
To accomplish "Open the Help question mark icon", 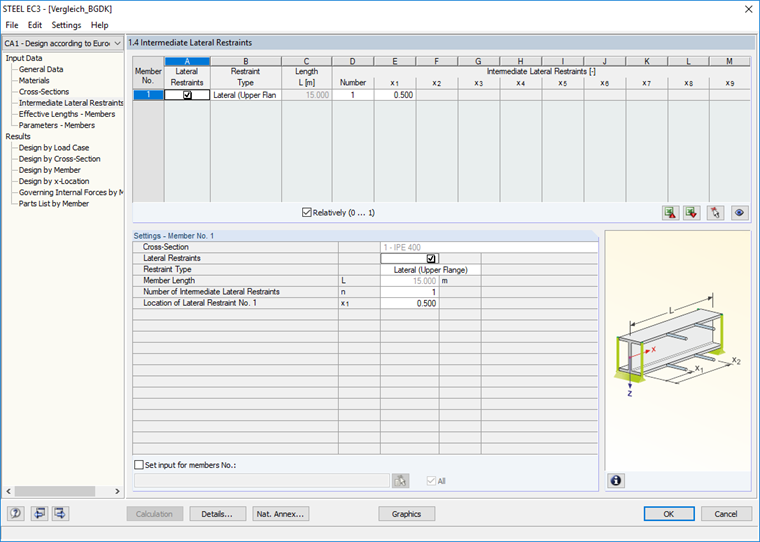I will [x=16, y=513].
